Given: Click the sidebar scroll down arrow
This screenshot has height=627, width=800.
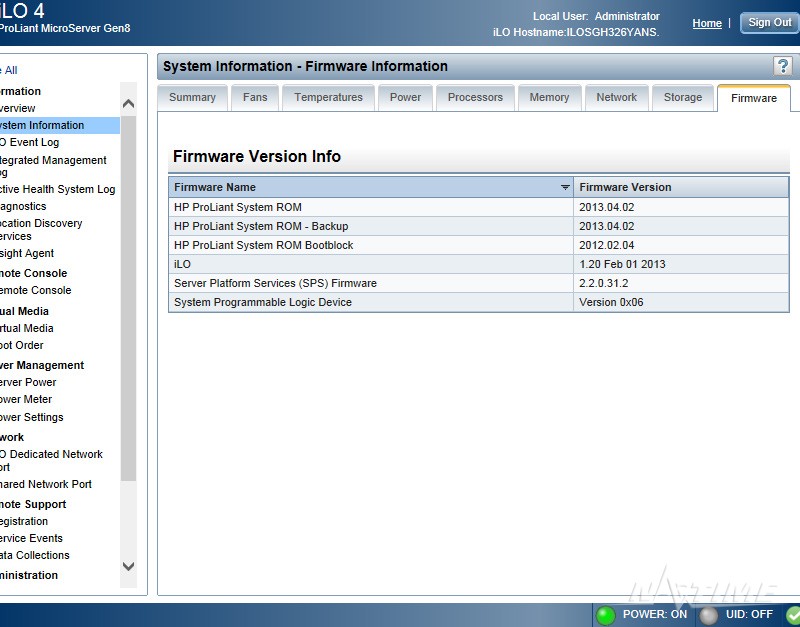Looking at the screenshot, I should [x=129, y=566].
